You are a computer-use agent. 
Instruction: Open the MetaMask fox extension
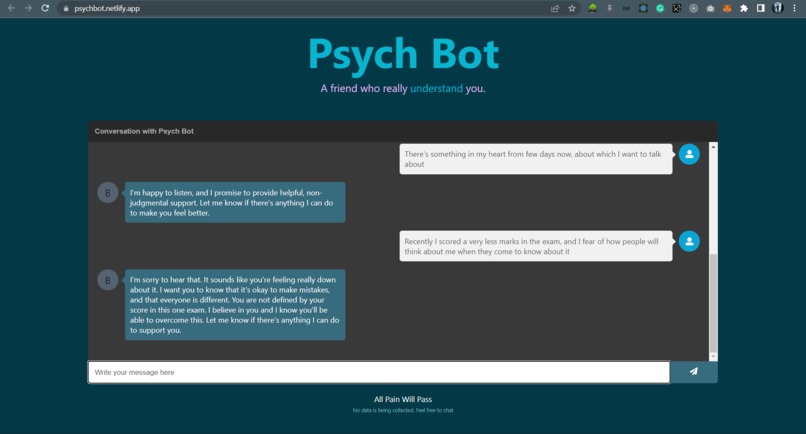tap(727, 8)
